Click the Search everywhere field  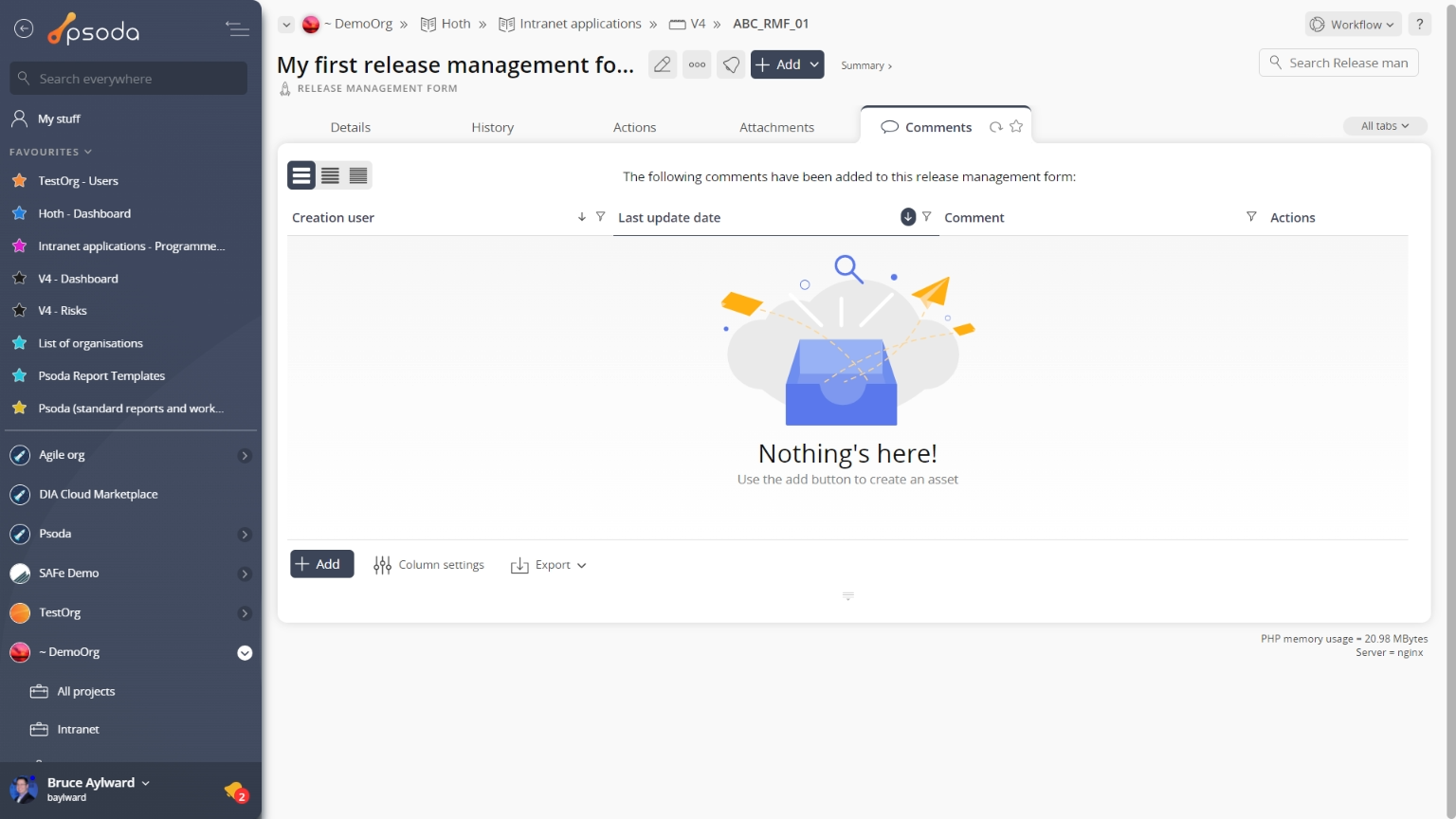pyautogui.click(x=129, y=79)
